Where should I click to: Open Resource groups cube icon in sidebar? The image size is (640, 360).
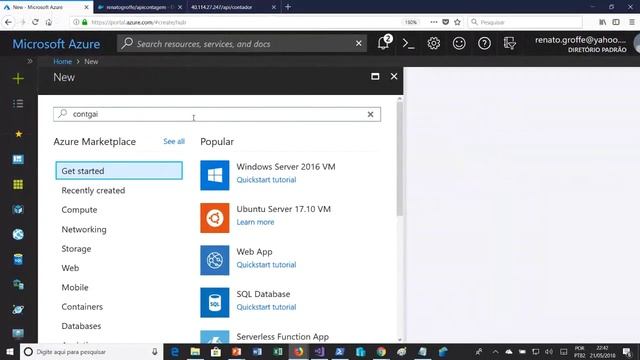[x=18, y=209]
